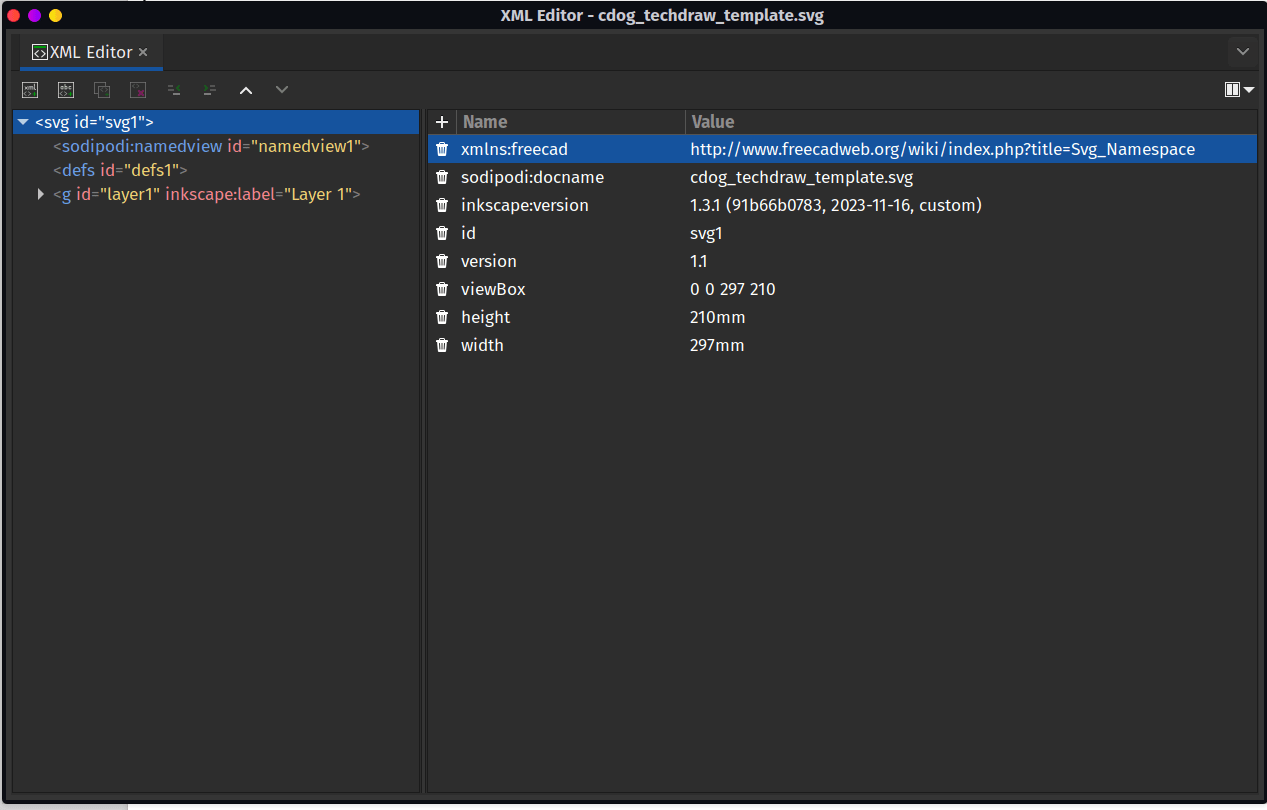
Task: Open the panel layout dropdown
Action: click(1239, 90)
